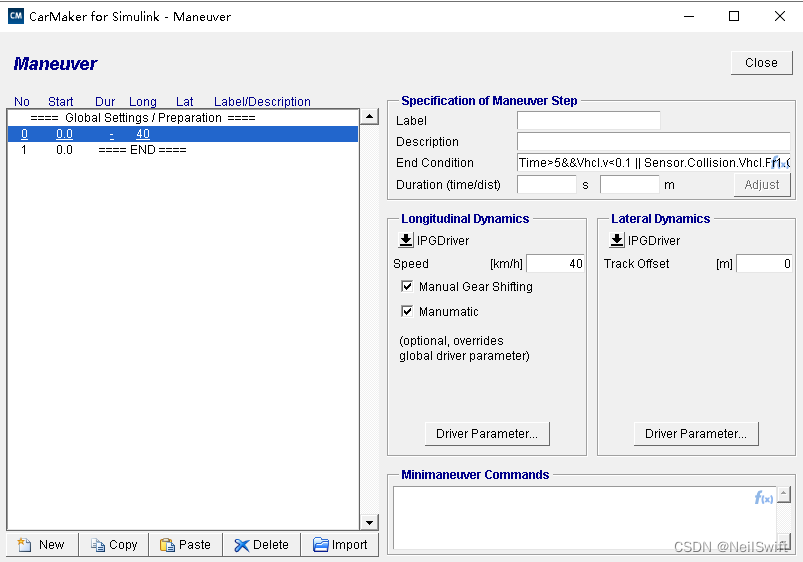Open Longitudinal Dynamics Driver Parameter dialog
The width and height of the screenshot is (803, 562).
point(487,434)
